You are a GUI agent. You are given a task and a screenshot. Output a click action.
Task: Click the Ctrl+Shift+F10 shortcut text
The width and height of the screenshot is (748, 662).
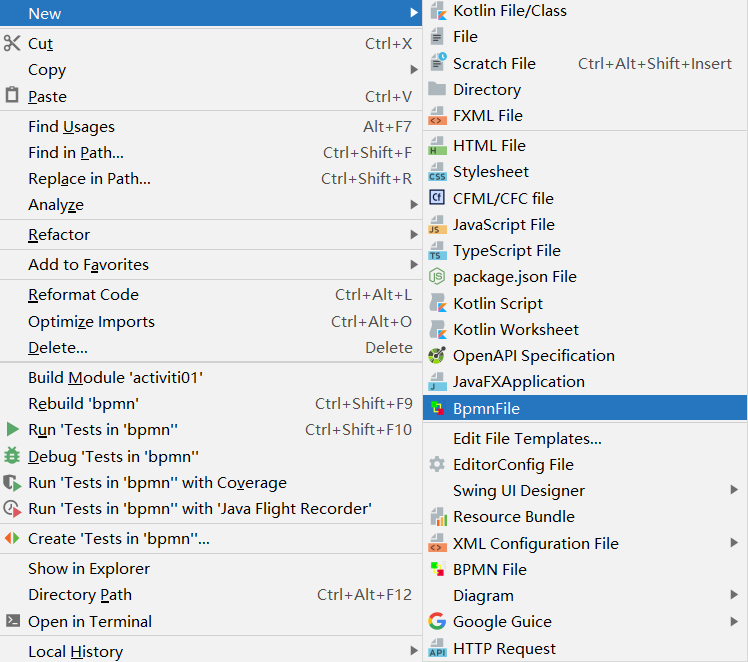[359, 430]
